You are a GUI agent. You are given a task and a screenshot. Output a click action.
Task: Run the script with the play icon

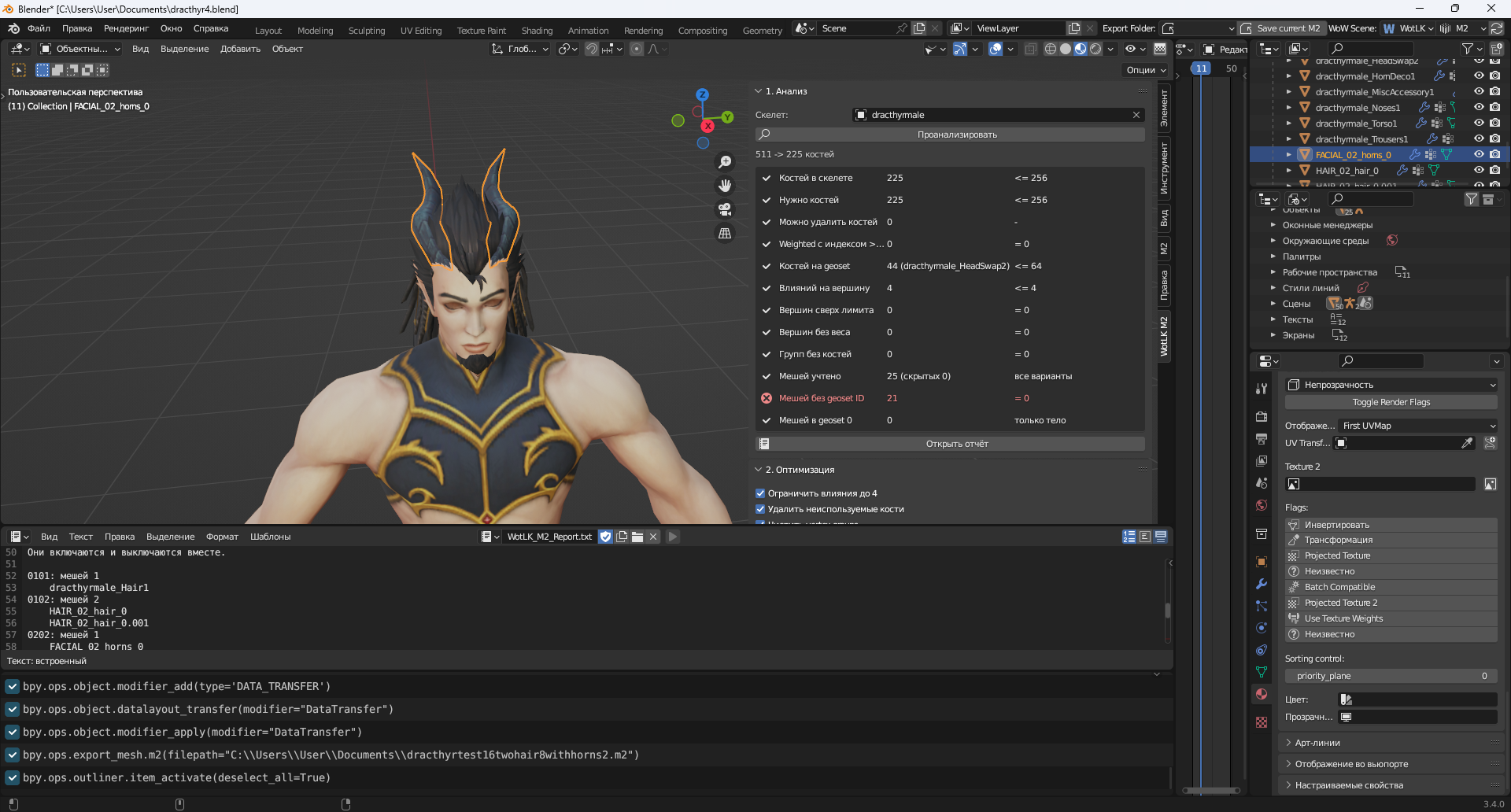pyautogui.click(x=672, y=537)
